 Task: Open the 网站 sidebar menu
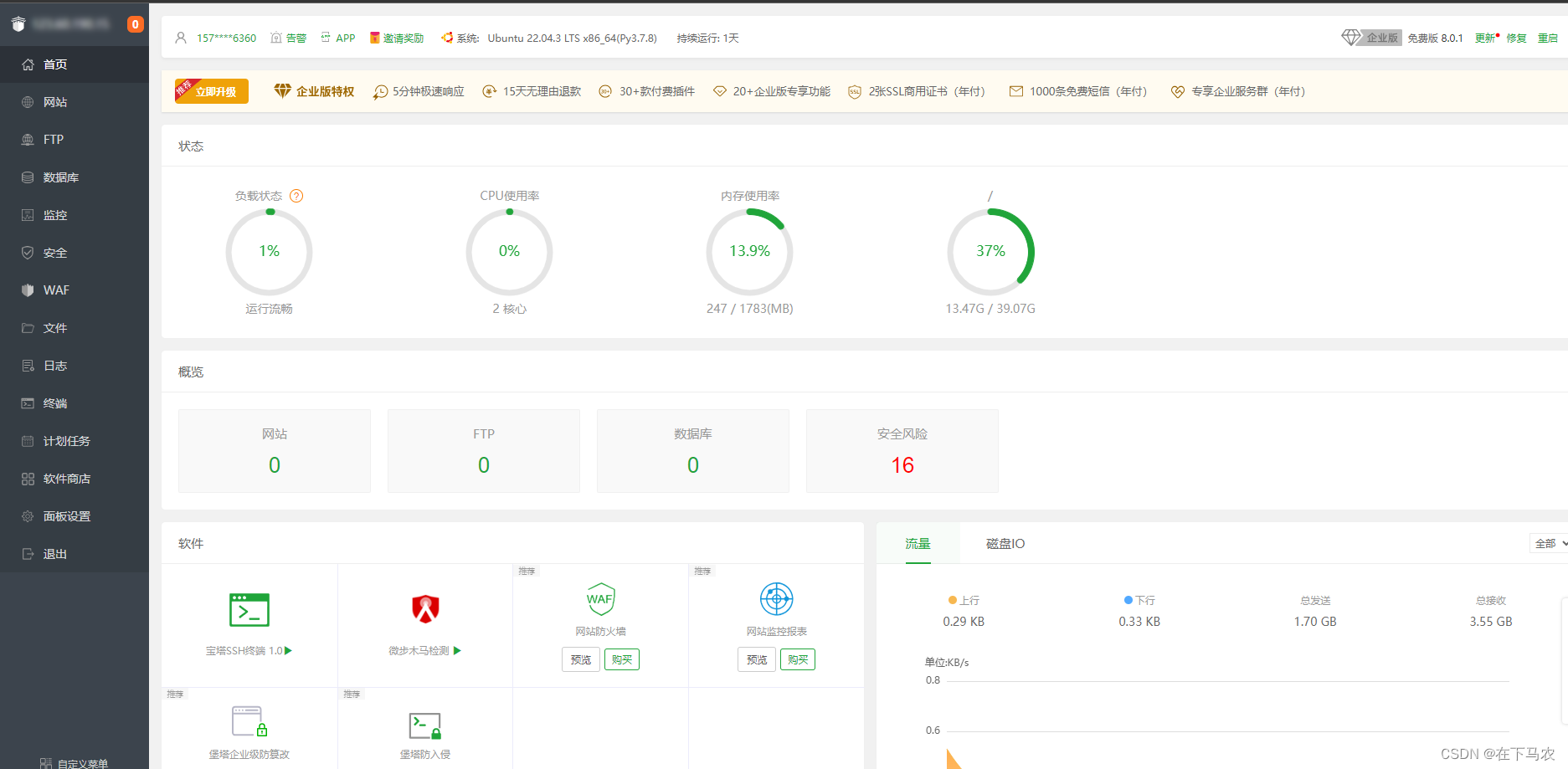75,102
